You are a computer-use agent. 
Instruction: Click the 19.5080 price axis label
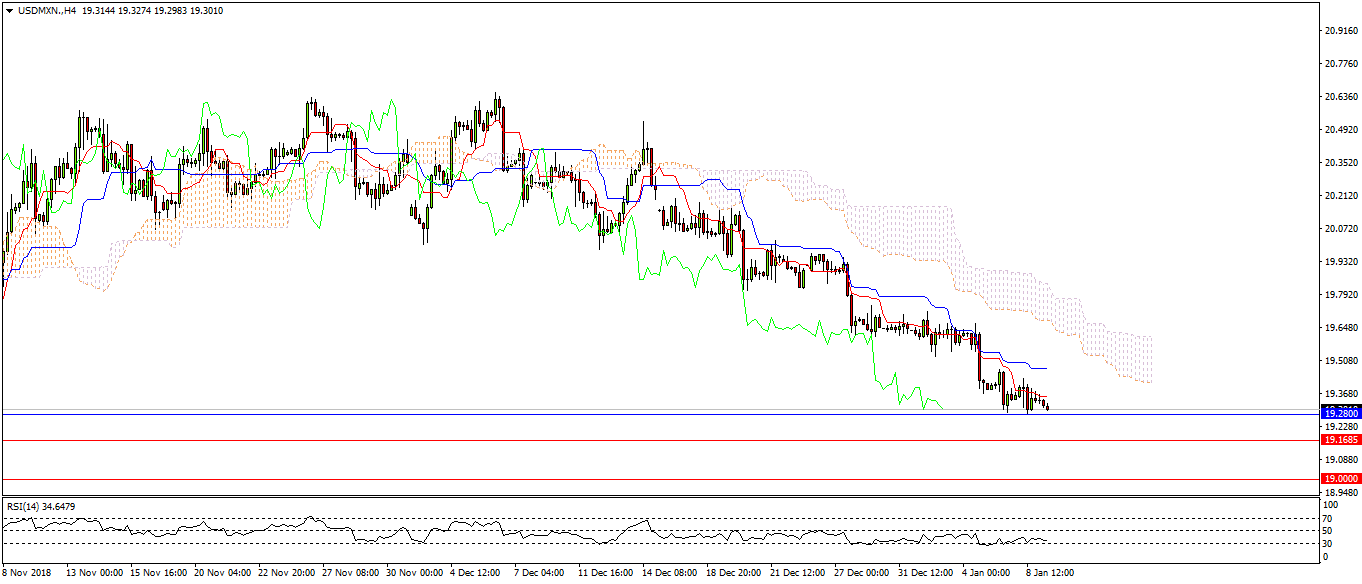pyautogui.click(x=1339, y=361)
